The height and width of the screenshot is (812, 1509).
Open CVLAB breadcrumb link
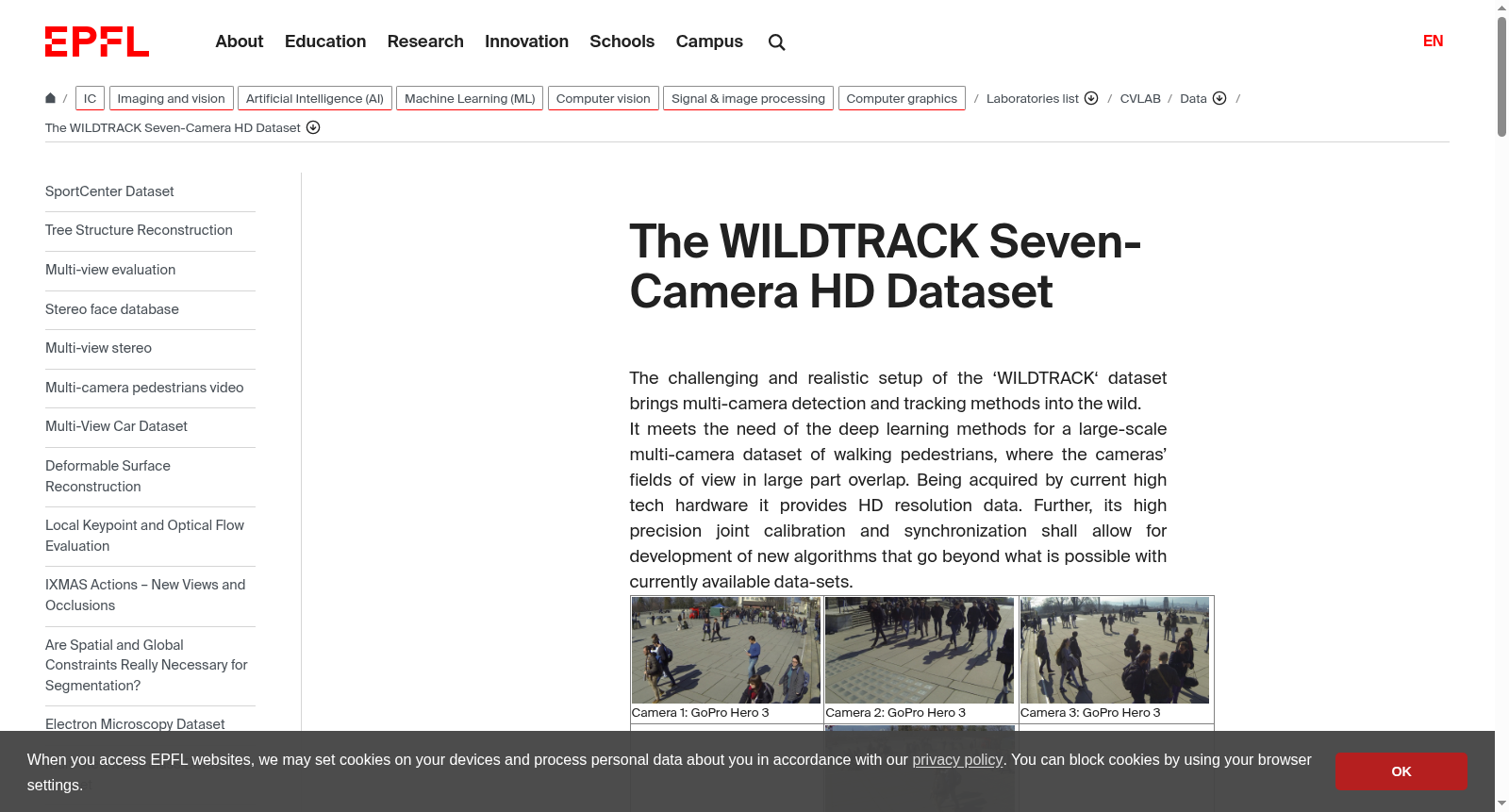point(1140,98)
